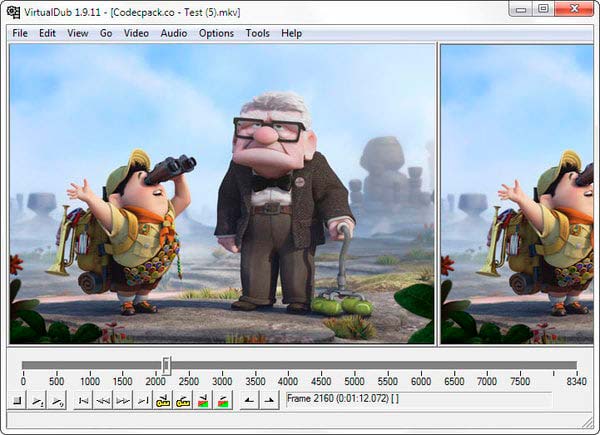Go to the previous keyframe
The width and height of the screenshot is (600, 435).
coord(163,401)
